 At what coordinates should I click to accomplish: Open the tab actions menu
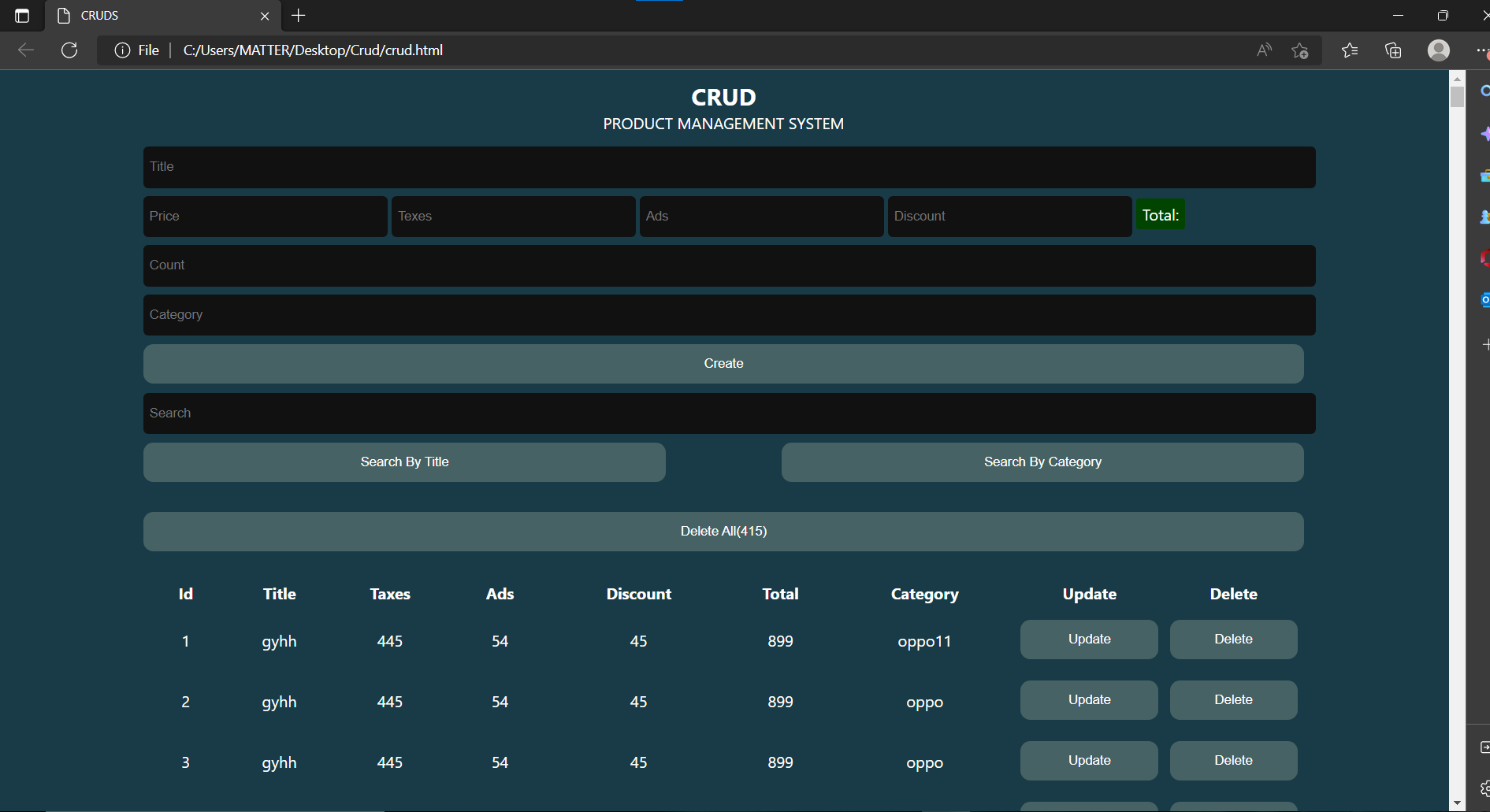tap(21, 15)
